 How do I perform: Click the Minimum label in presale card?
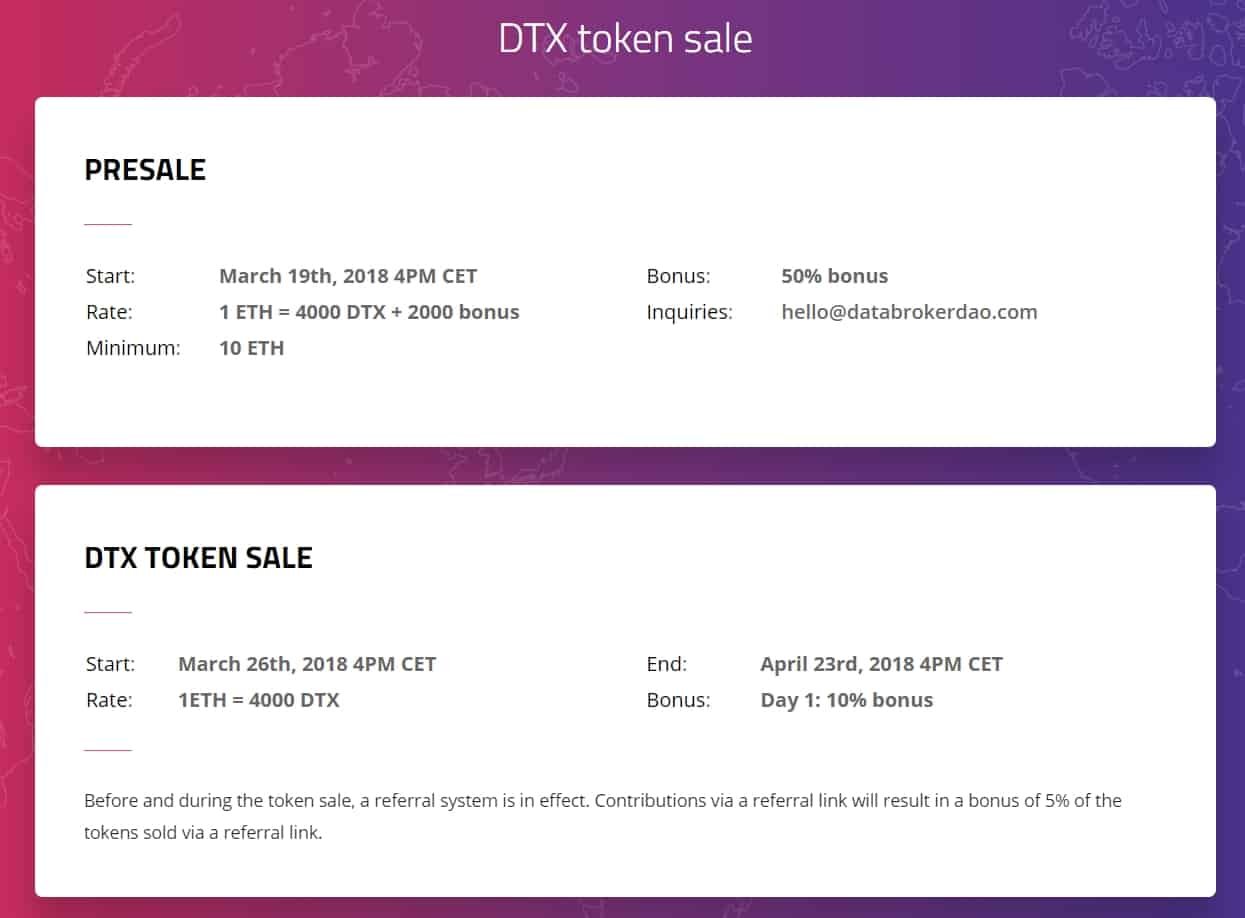pos(133,348)
